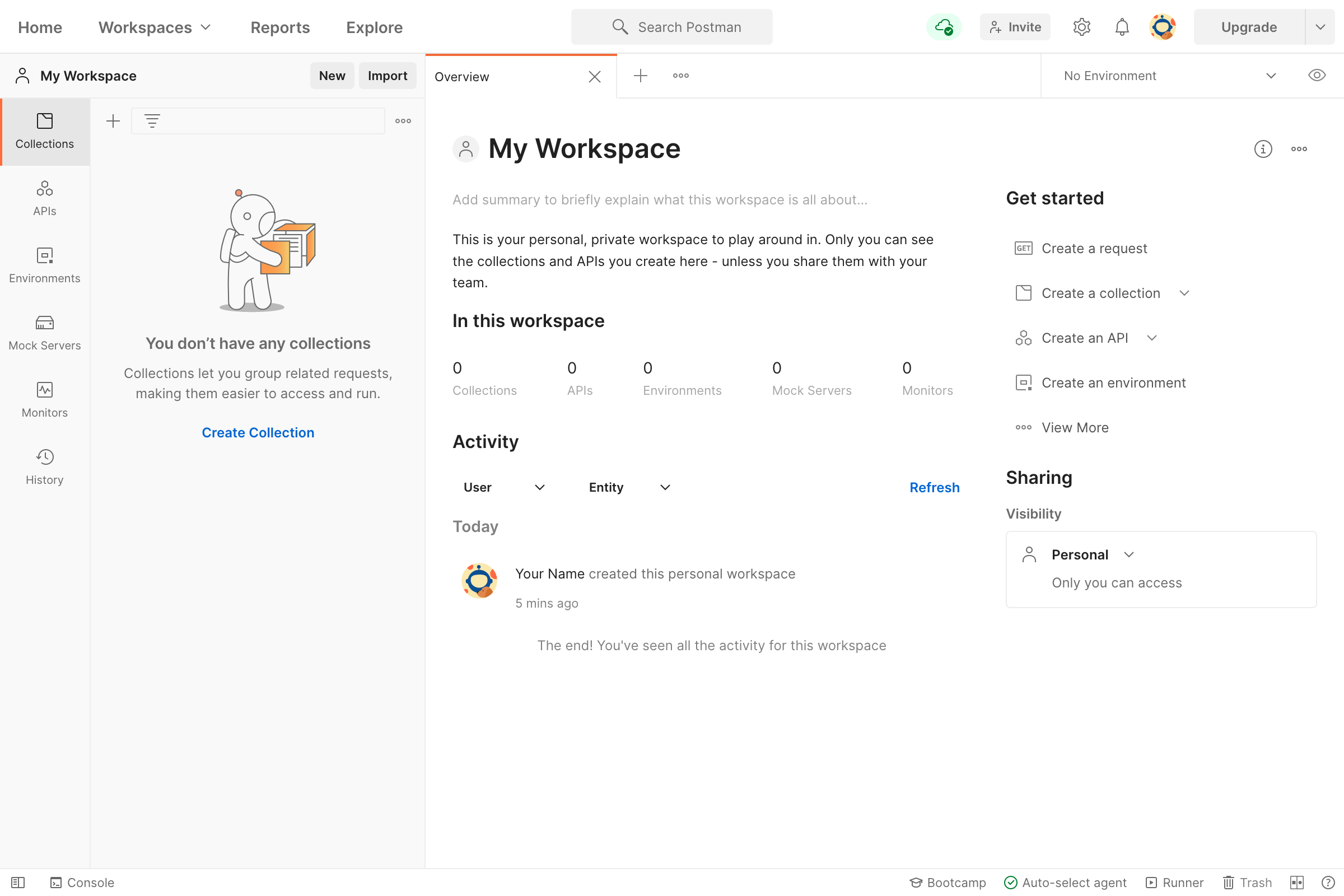Open Explore in top navigation

[x=374, y=27]
